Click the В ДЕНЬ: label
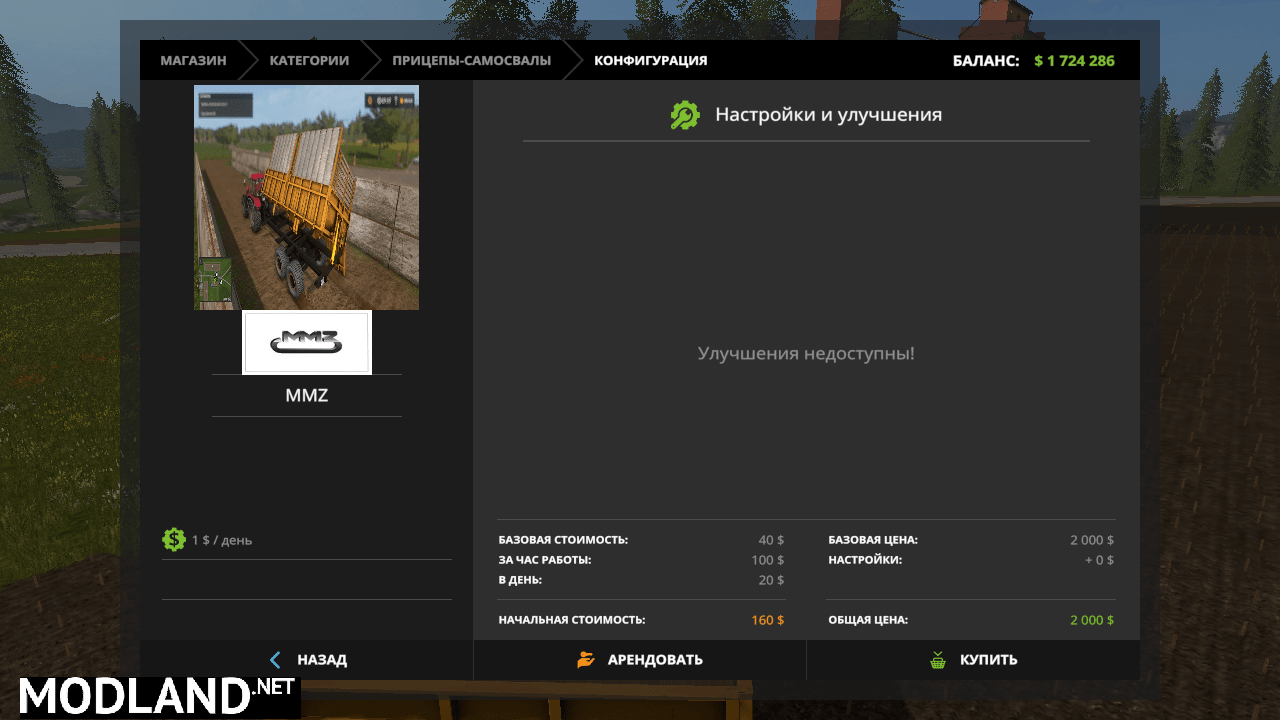The image size is (1280, 720). click(520, 580)
